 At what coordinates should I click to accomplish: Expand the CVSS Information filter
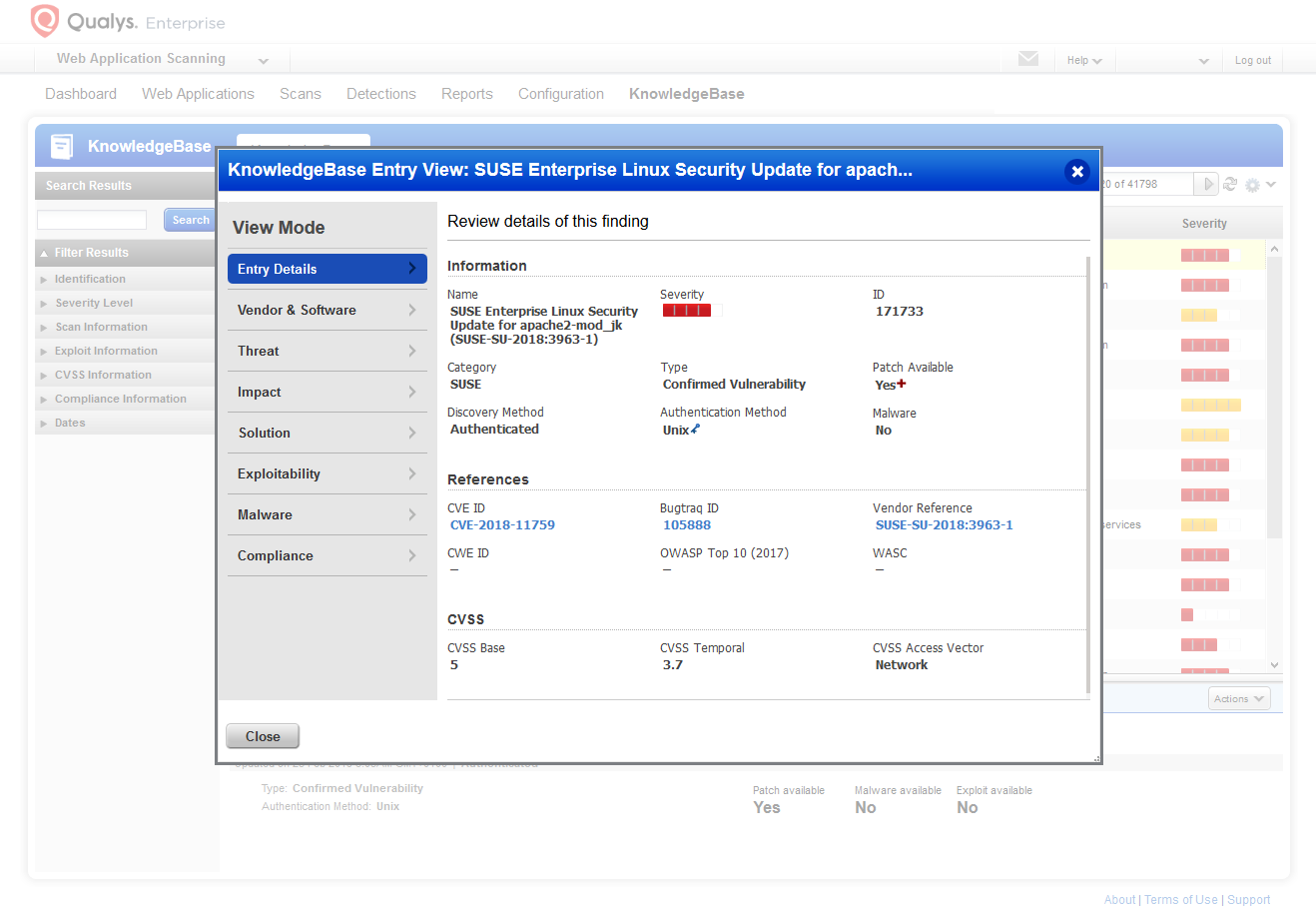tap(125, 375)
